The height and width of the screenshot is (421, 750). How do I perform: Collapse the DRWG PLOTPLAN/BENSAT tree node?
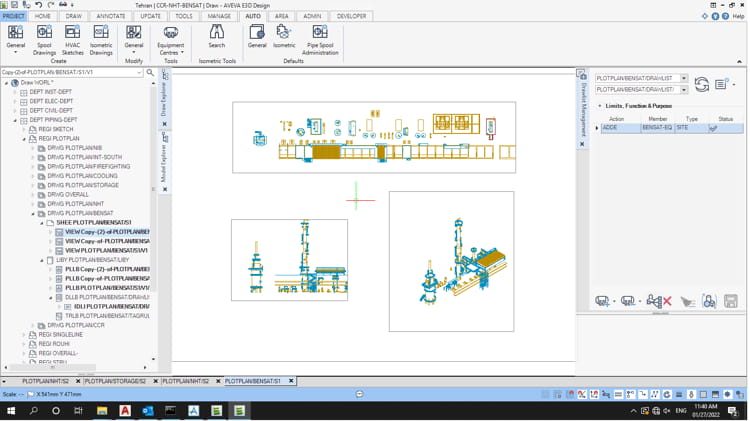pyautogui.click(x=34, y=213)
